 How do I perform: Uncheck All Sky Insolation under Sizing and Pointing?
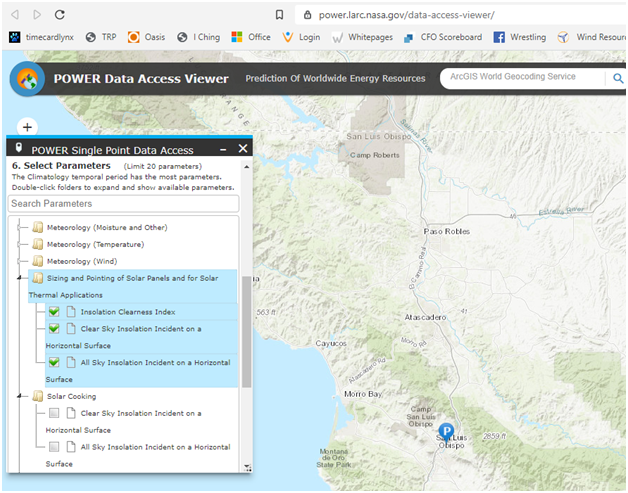click(x=54, y=362)
